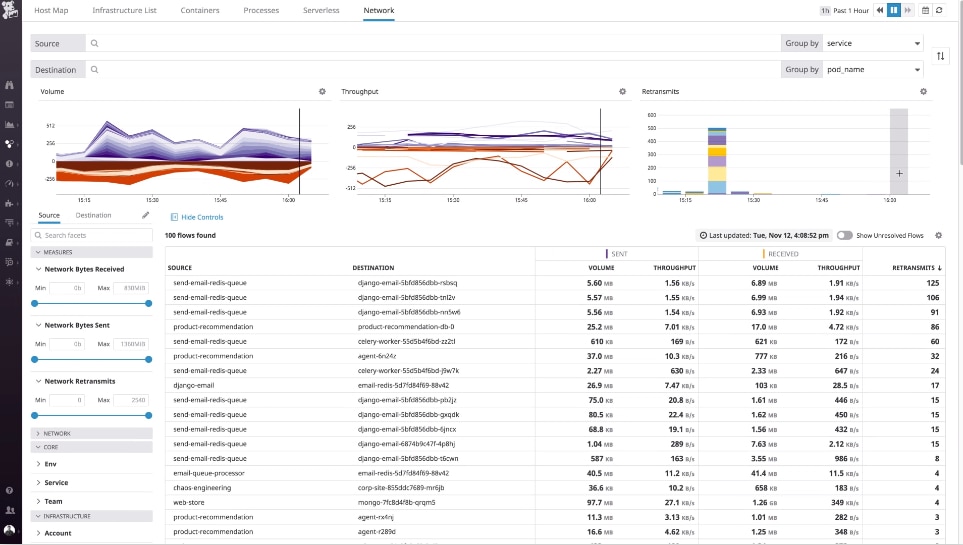Expand the Env facet
Viewport: 963px width, 545px height.
[46, 464]
